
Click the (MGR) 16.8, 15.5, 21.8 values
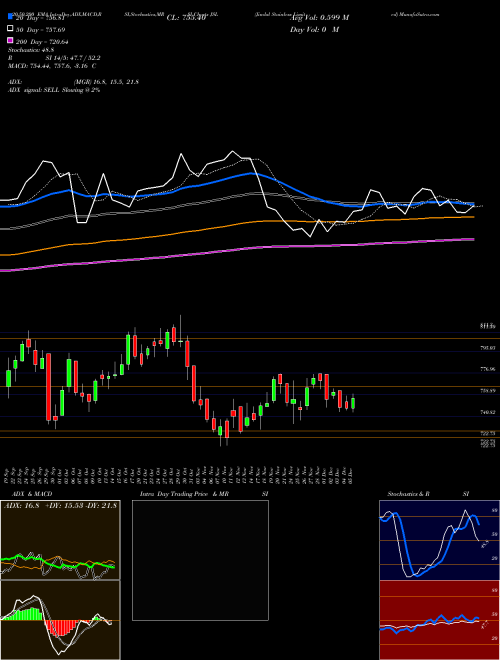(106, 82)
